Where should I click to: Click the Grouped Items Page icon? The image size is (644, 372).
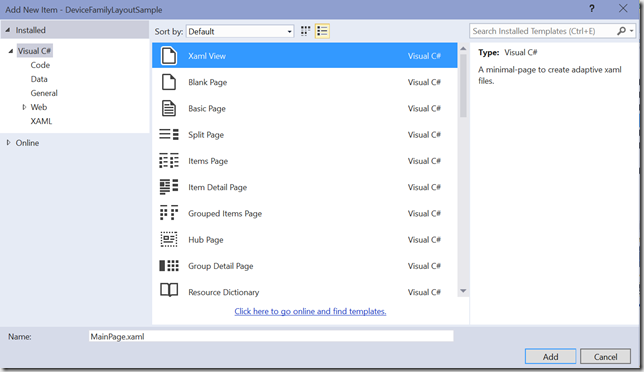pyautogui.click(x=169, y=213)
